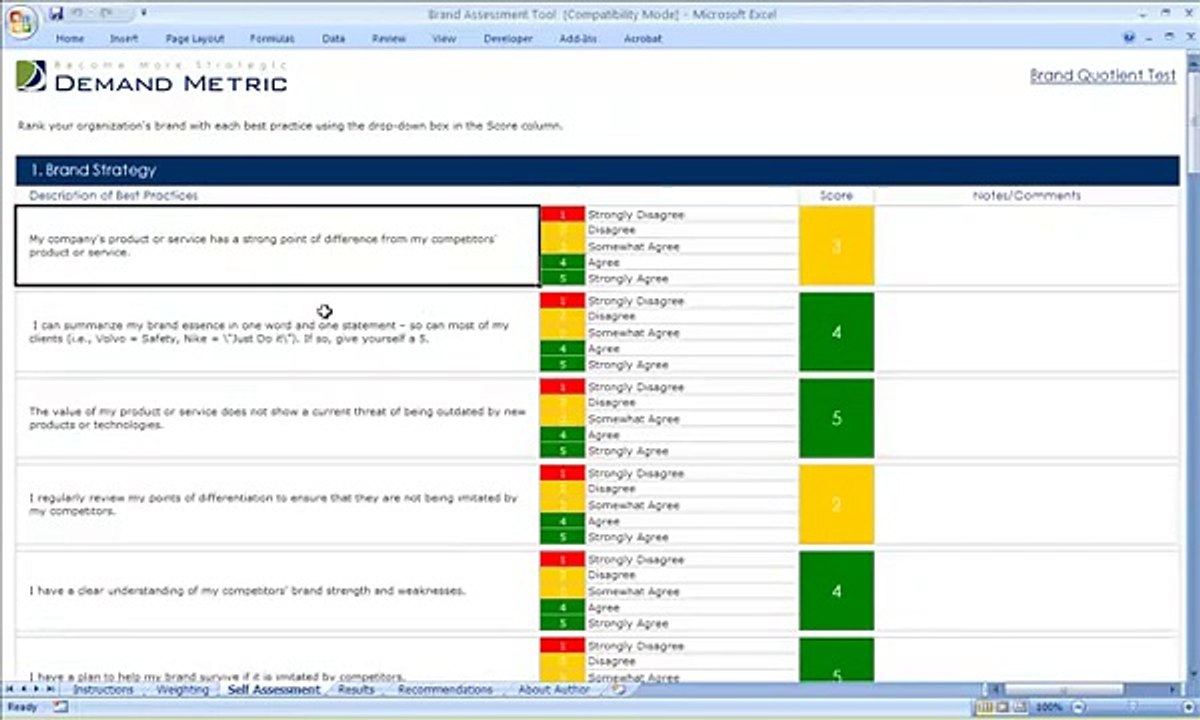This screenshot has width=1200, height=720.
Task: Open the Customize Quick Access Toolbar arrow
Action: (x=143, y=14)
